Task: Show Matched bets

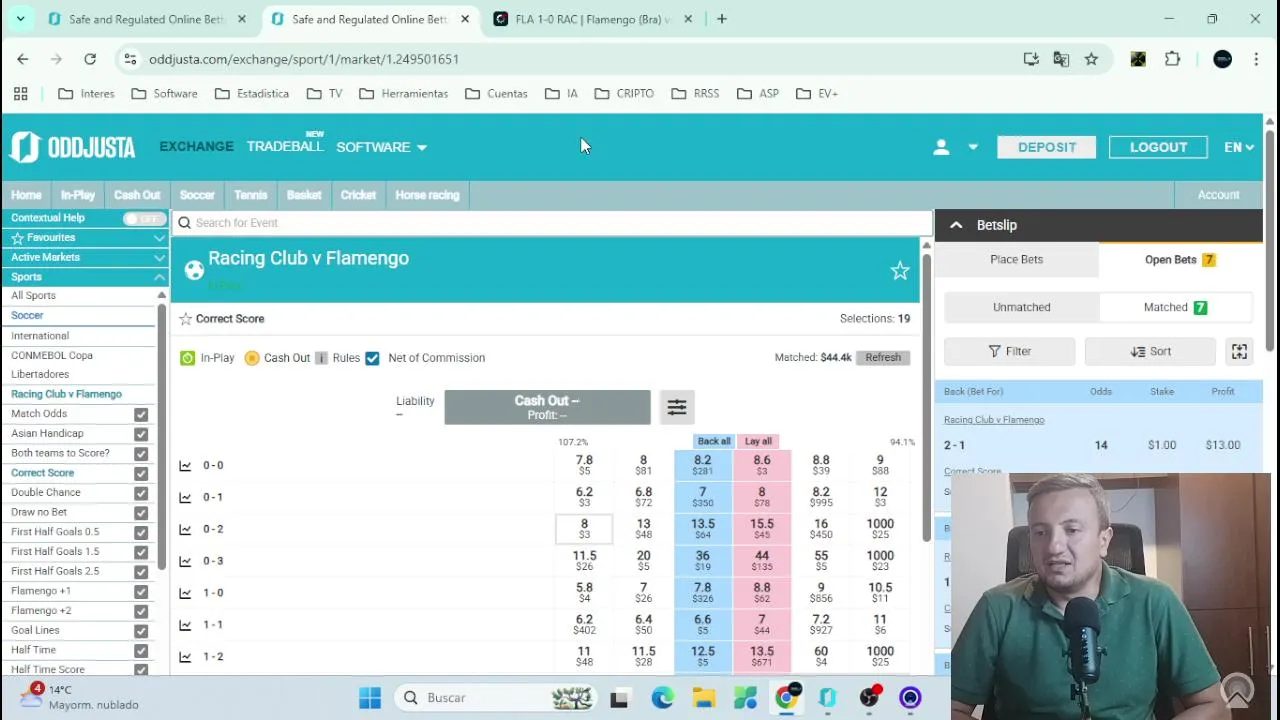Action: point(1175,307)
